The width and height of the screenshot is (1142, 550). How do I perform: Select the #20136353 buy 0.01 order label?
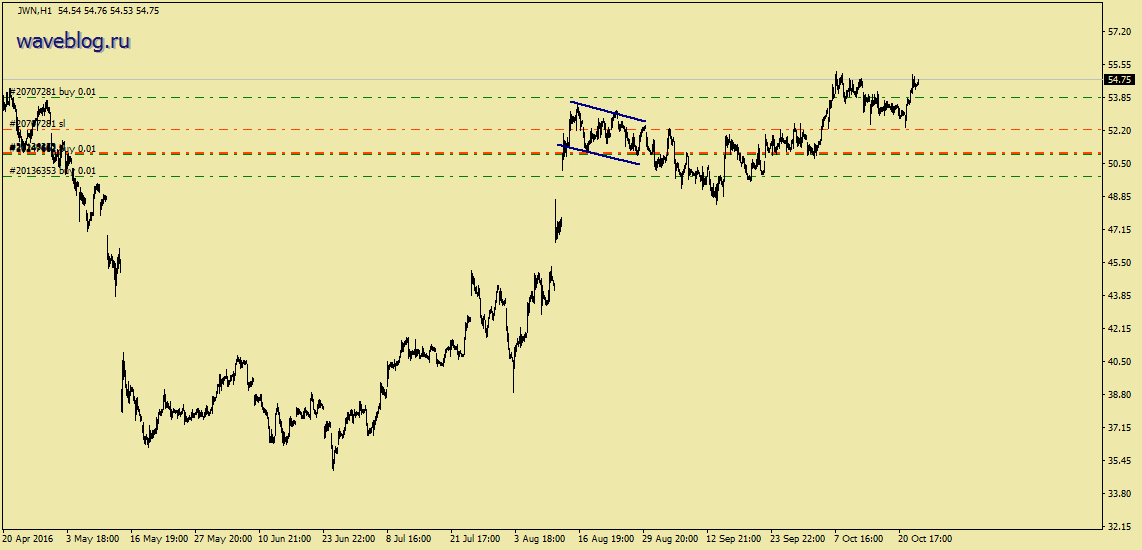point(52,170)
